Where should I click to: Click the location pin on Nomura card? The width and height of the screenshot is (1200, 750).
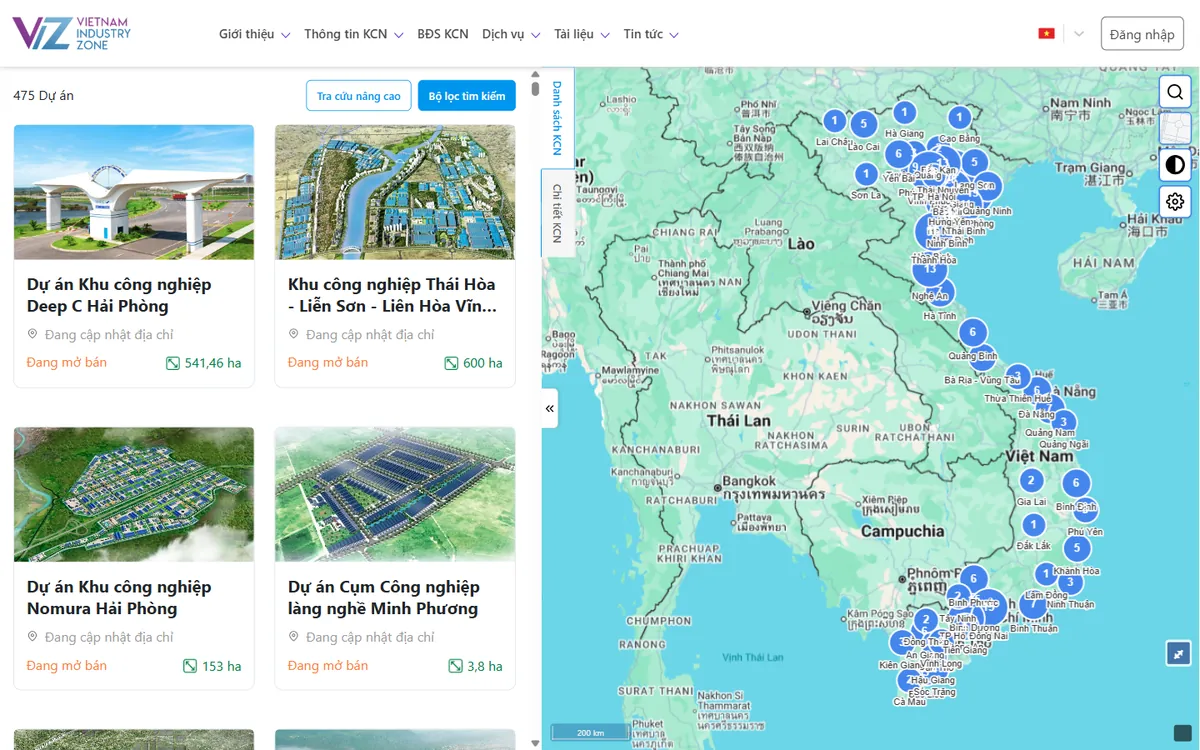(32, 637)
